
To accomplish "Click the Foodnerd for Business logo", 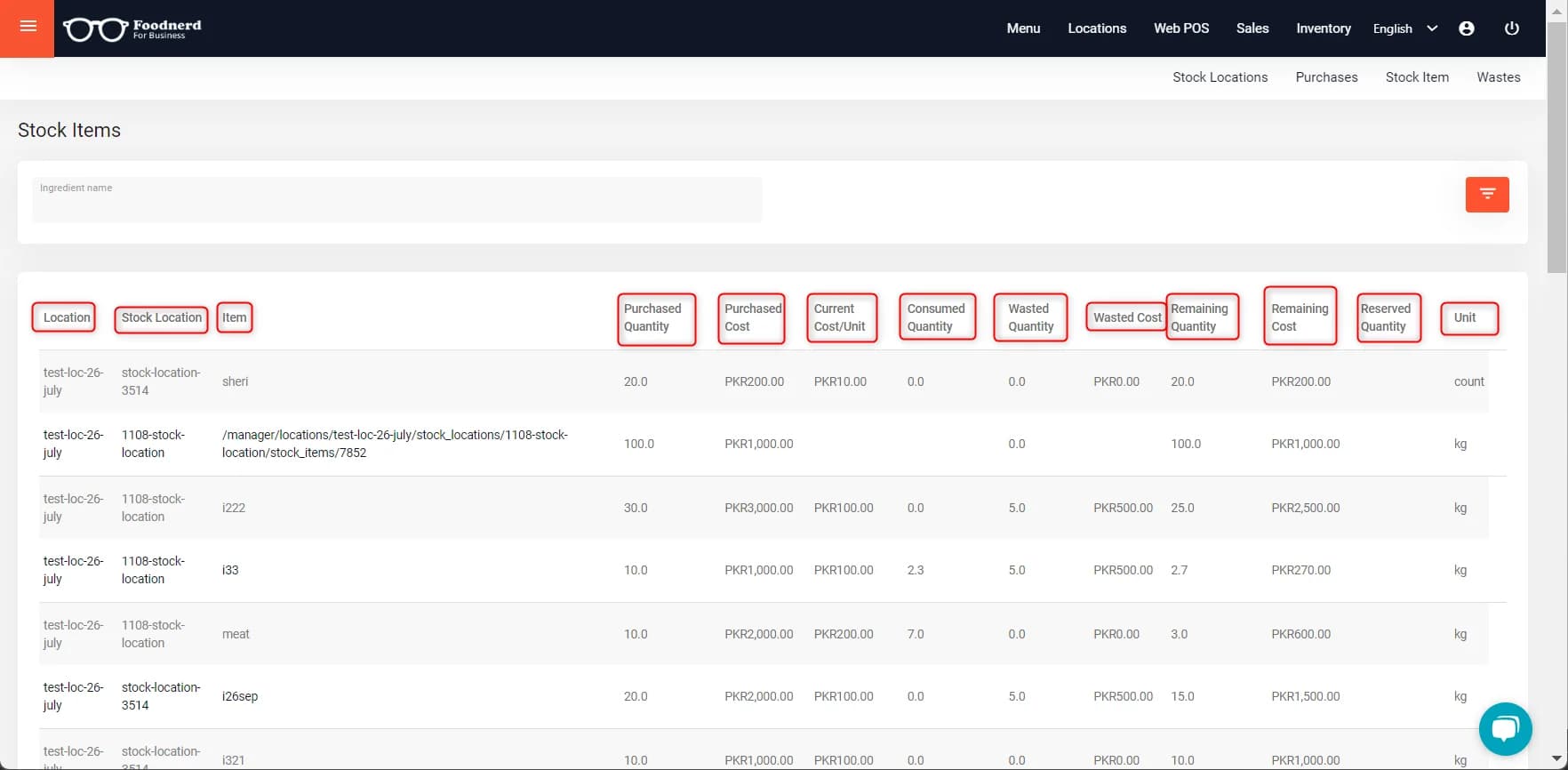I will [x=132, y=29].
